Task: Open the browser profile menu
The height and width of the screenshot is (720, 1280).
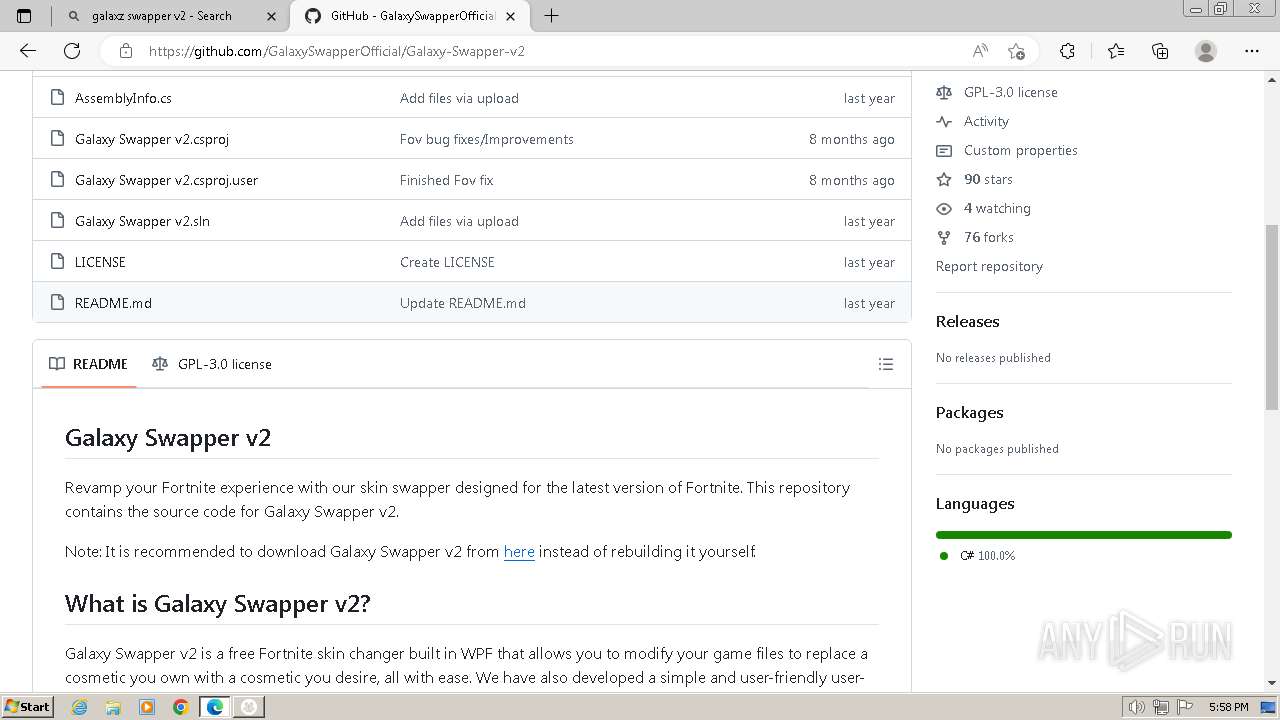Action: coord(1206,51)
